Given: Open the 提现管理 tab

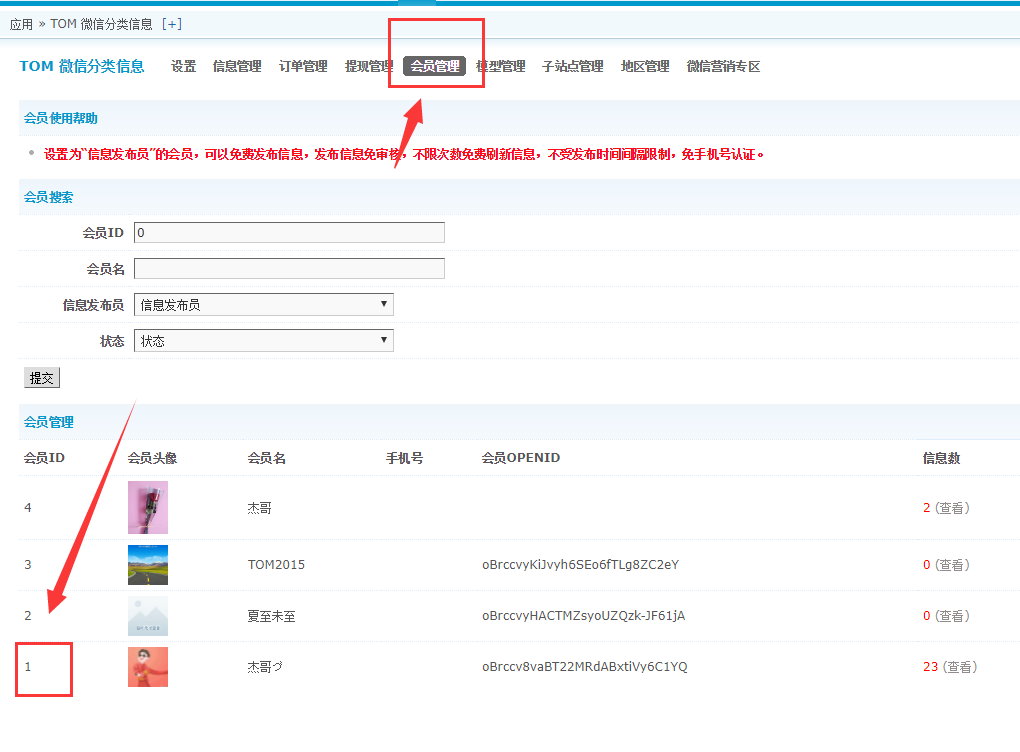Looking at the screenshot, I should coord(369,67).
